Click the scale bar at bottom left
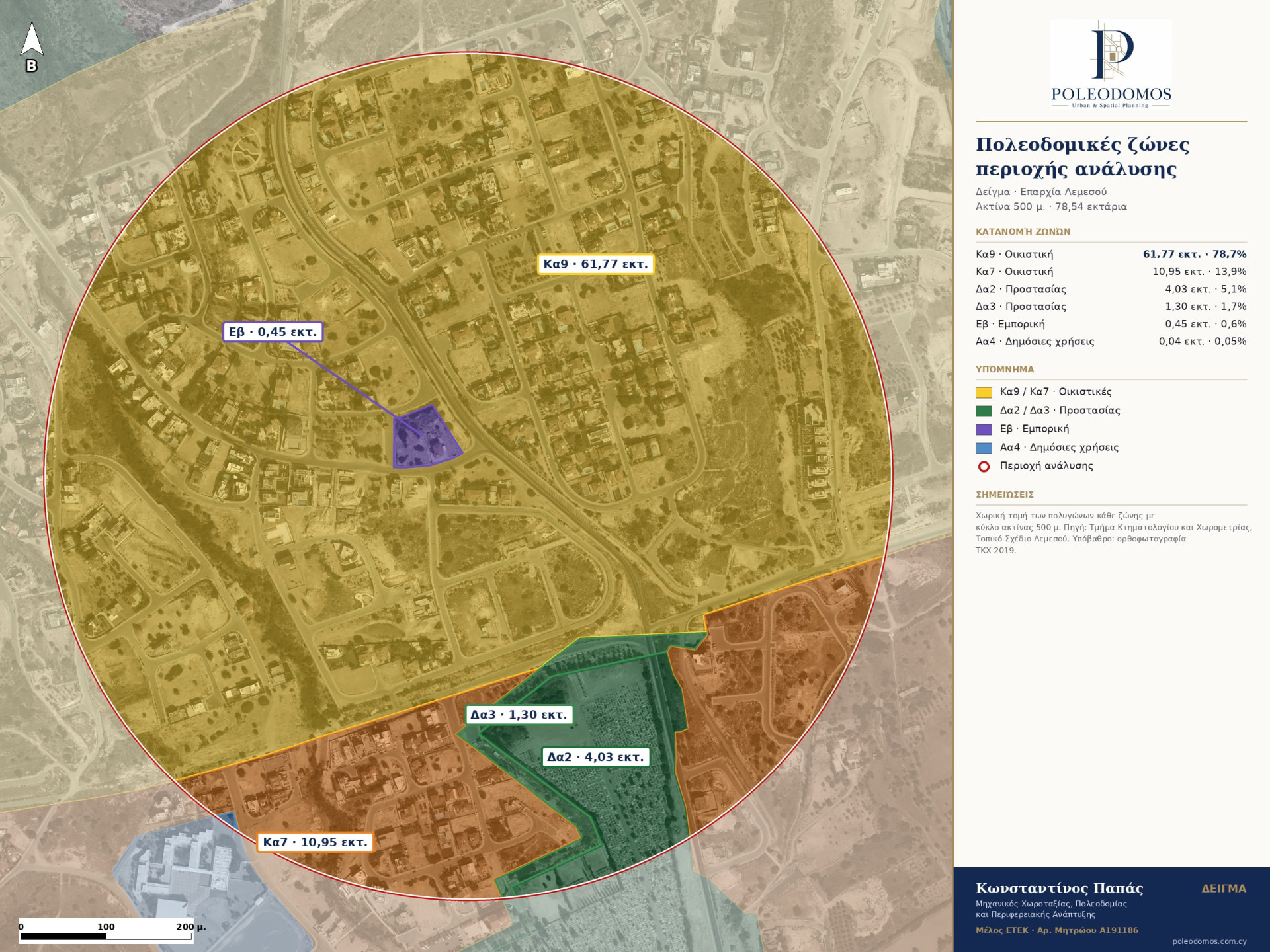The width and height of the screenshot is (1270, 952). (x=106, y=931)
